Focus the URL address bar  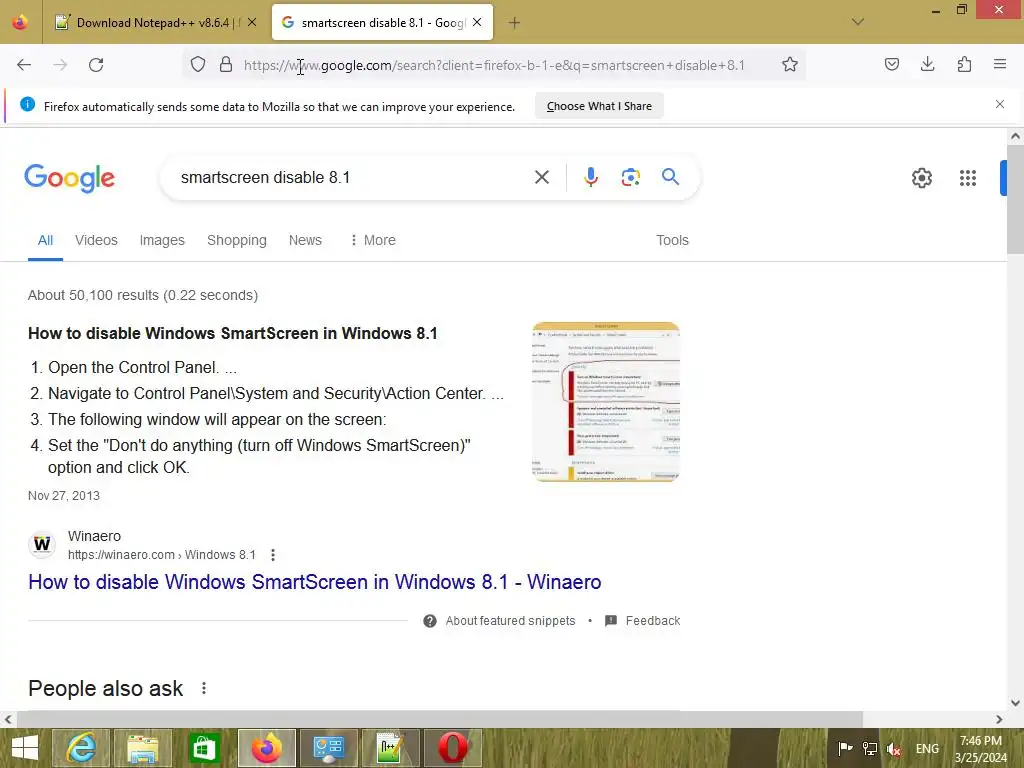click(x=494, y=65)
